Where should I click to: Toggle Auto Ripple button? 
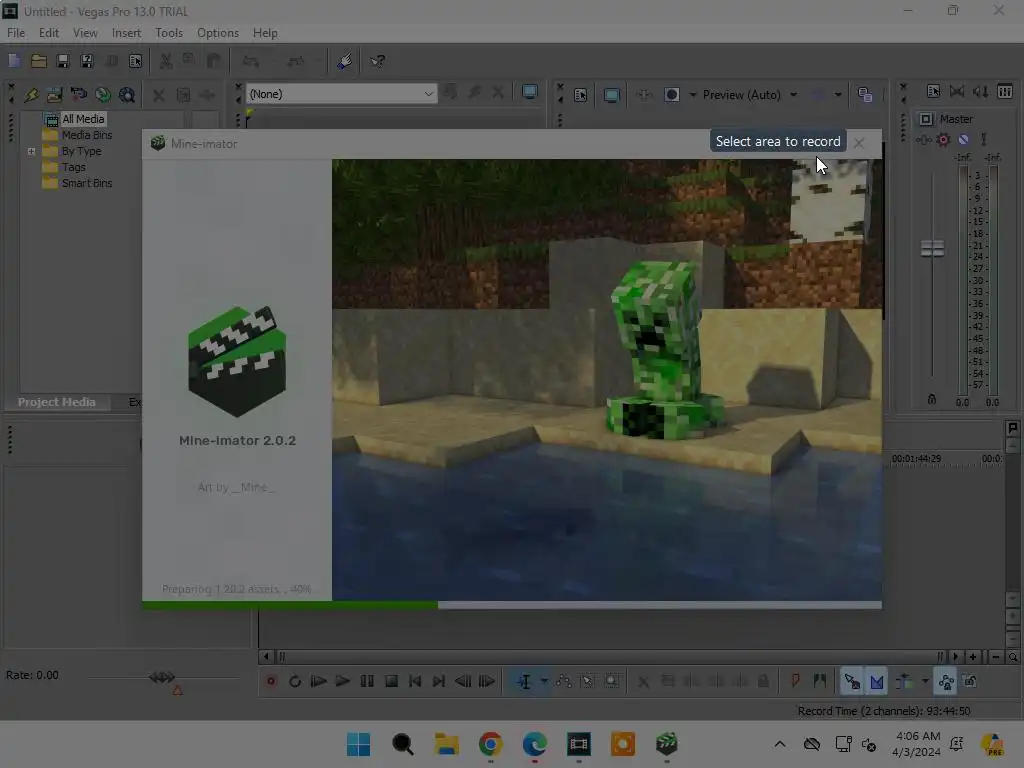tap(904, 681)
